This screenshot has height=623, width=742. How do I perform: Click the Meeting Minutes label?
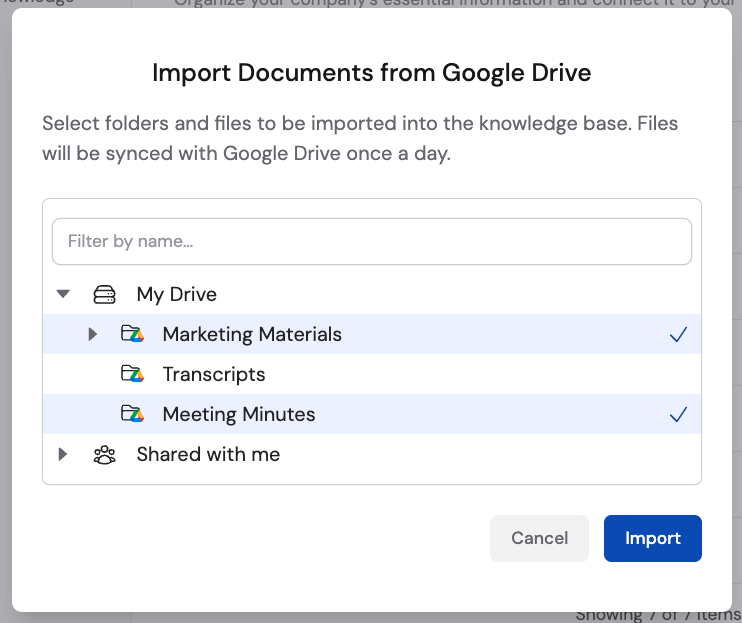239,414
